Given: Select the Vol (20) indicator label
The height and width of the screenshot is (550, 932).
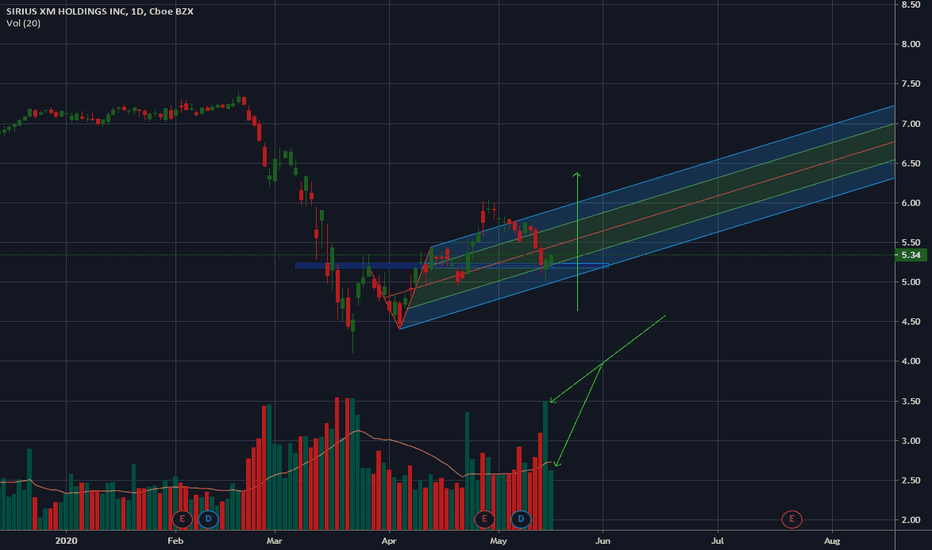Looking at the screenshot, I should pos(23,23).
